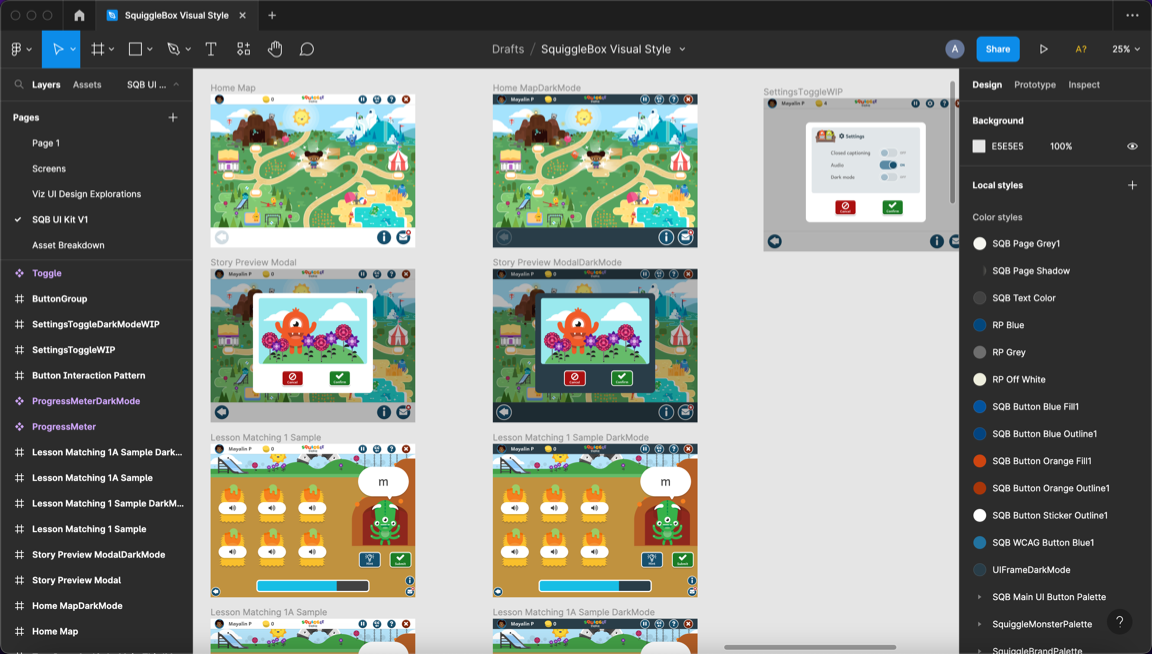Open a new tab with plus icon
The width and height of the screenshot is (1152, 654).
272,15
